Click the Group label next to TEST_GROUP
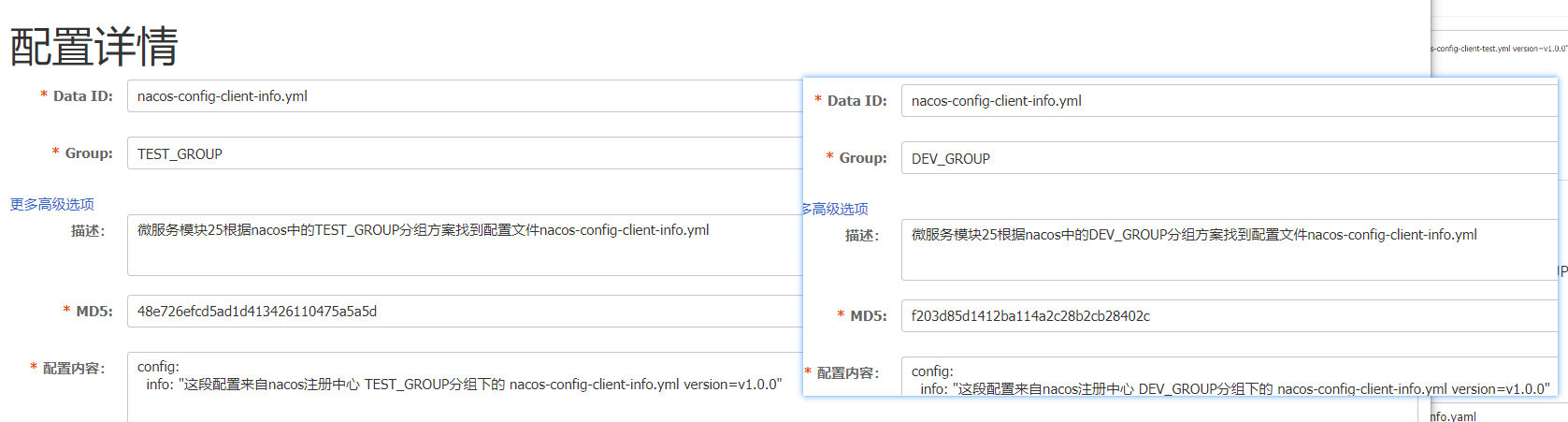Viewport: 1568px width, 422px height. click(x=89, y=153)
